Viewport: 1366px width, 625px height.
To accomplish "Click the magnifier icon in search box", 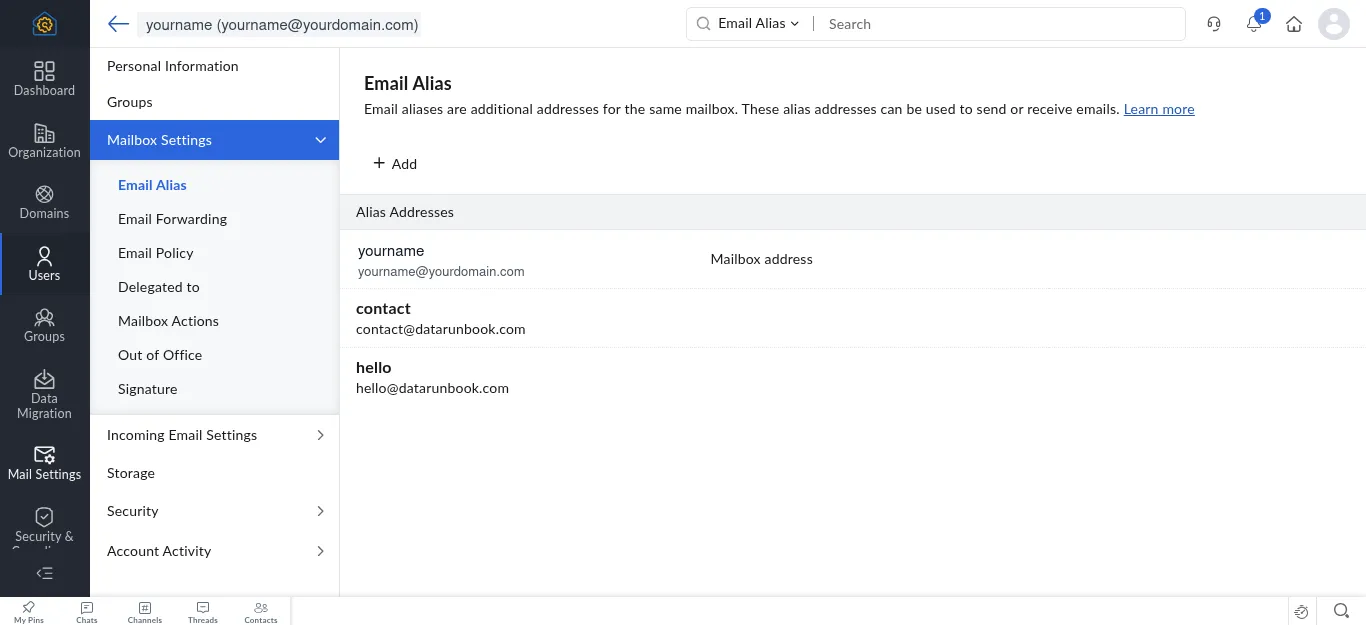I will [703, 24].
